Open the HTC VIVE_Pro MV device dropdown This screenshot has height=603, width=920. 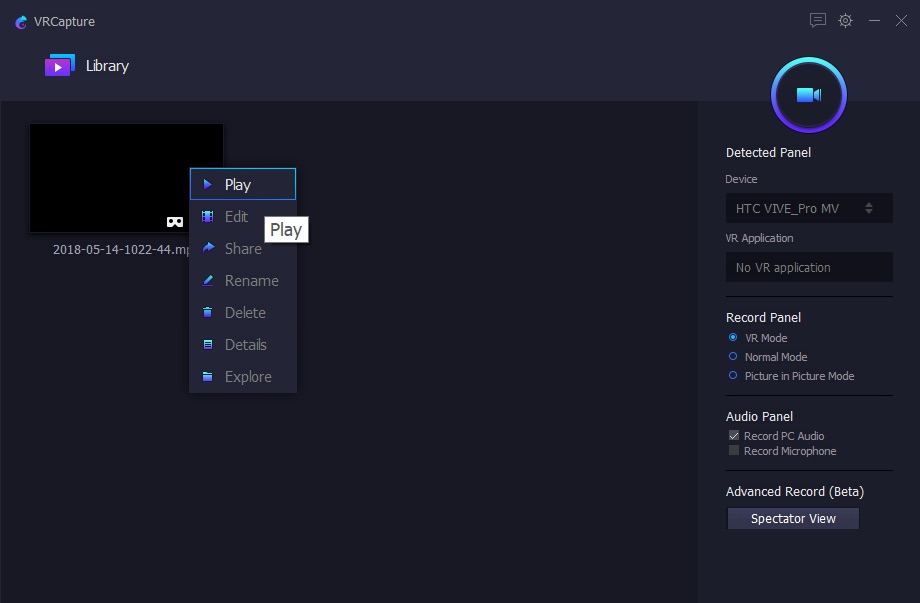(809, 208)
